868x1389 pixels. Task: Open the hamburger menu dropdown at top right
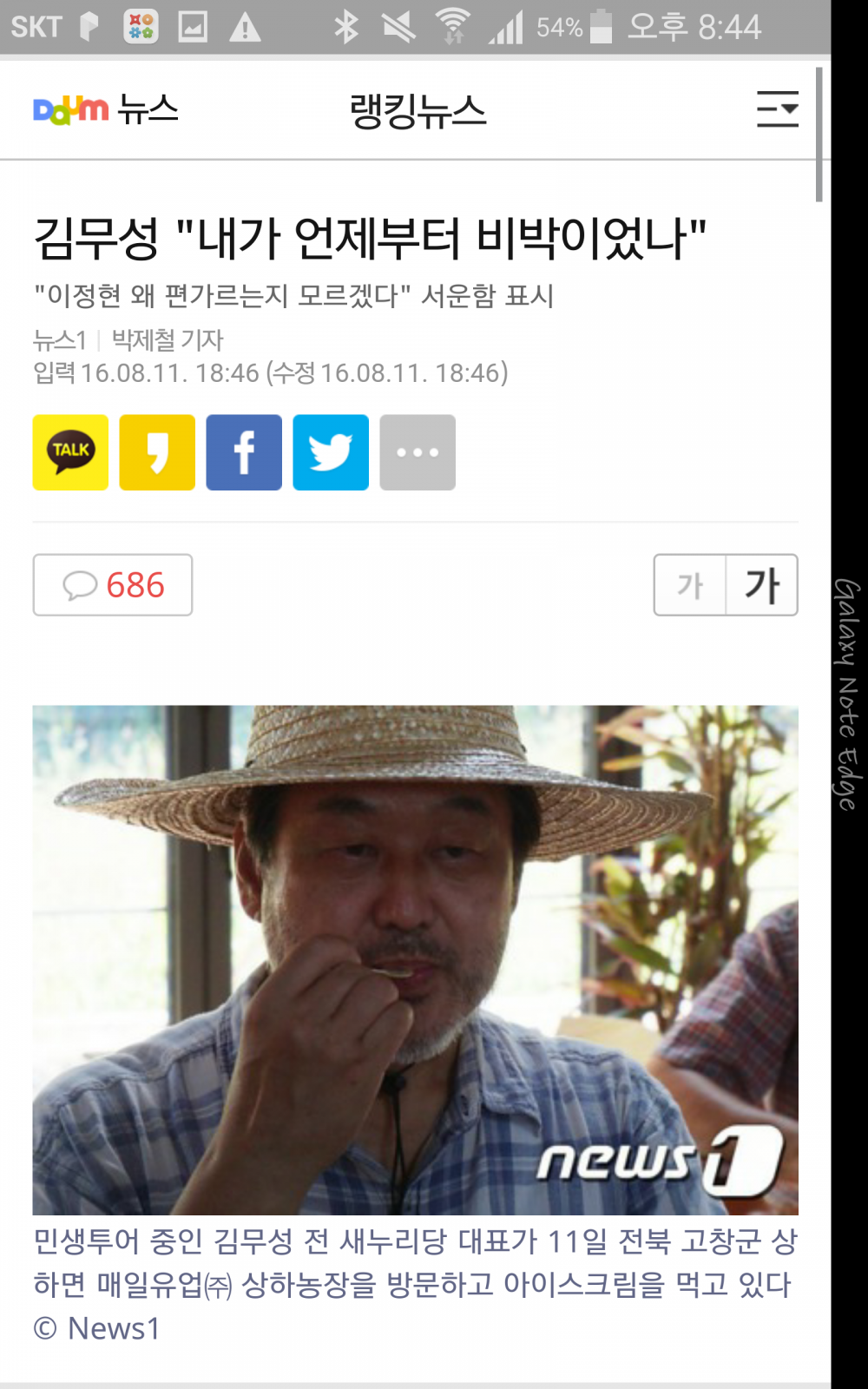point(778,109)
